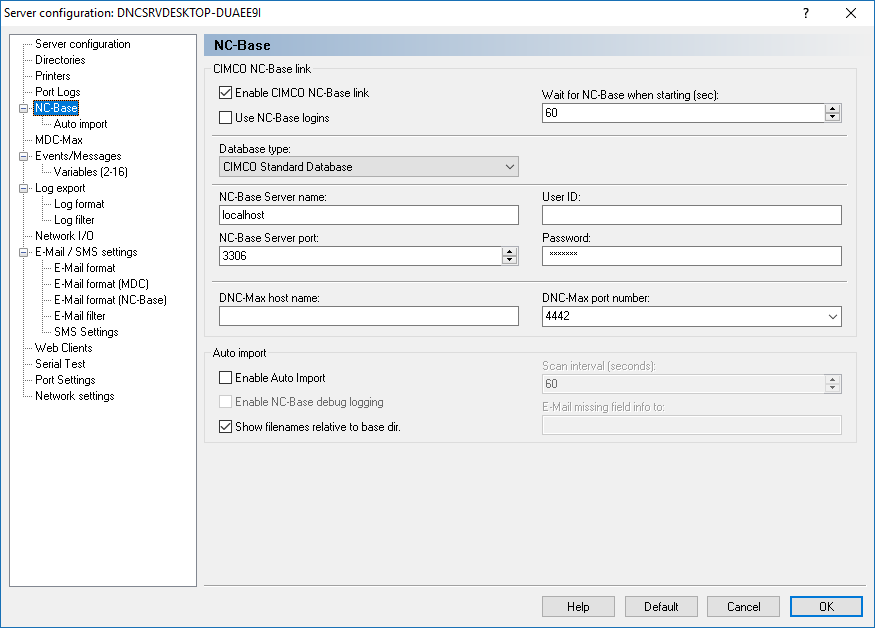Viewport: 875px width, 628px height.
Task: Toggle Show filenames relative to base dir
Action: click(225, 426)
